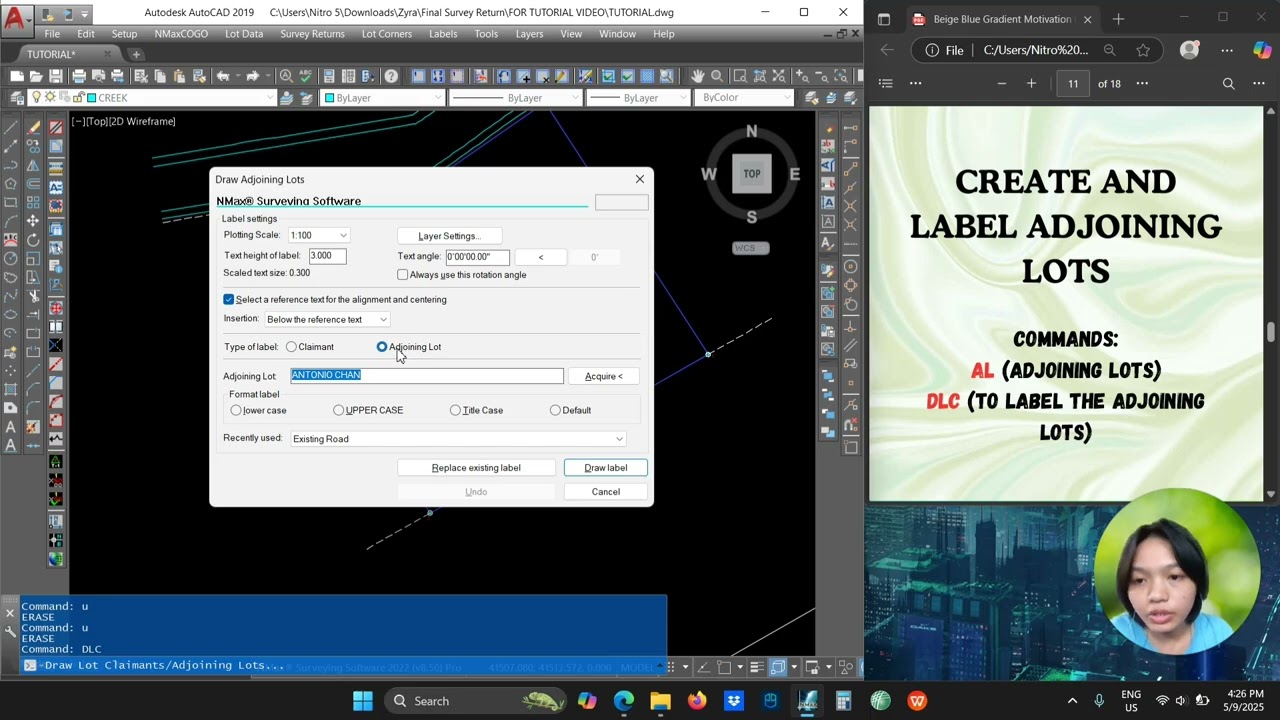Select the Line draw tool
This screenshot has height=720, width=1280.
coord(11,127)
